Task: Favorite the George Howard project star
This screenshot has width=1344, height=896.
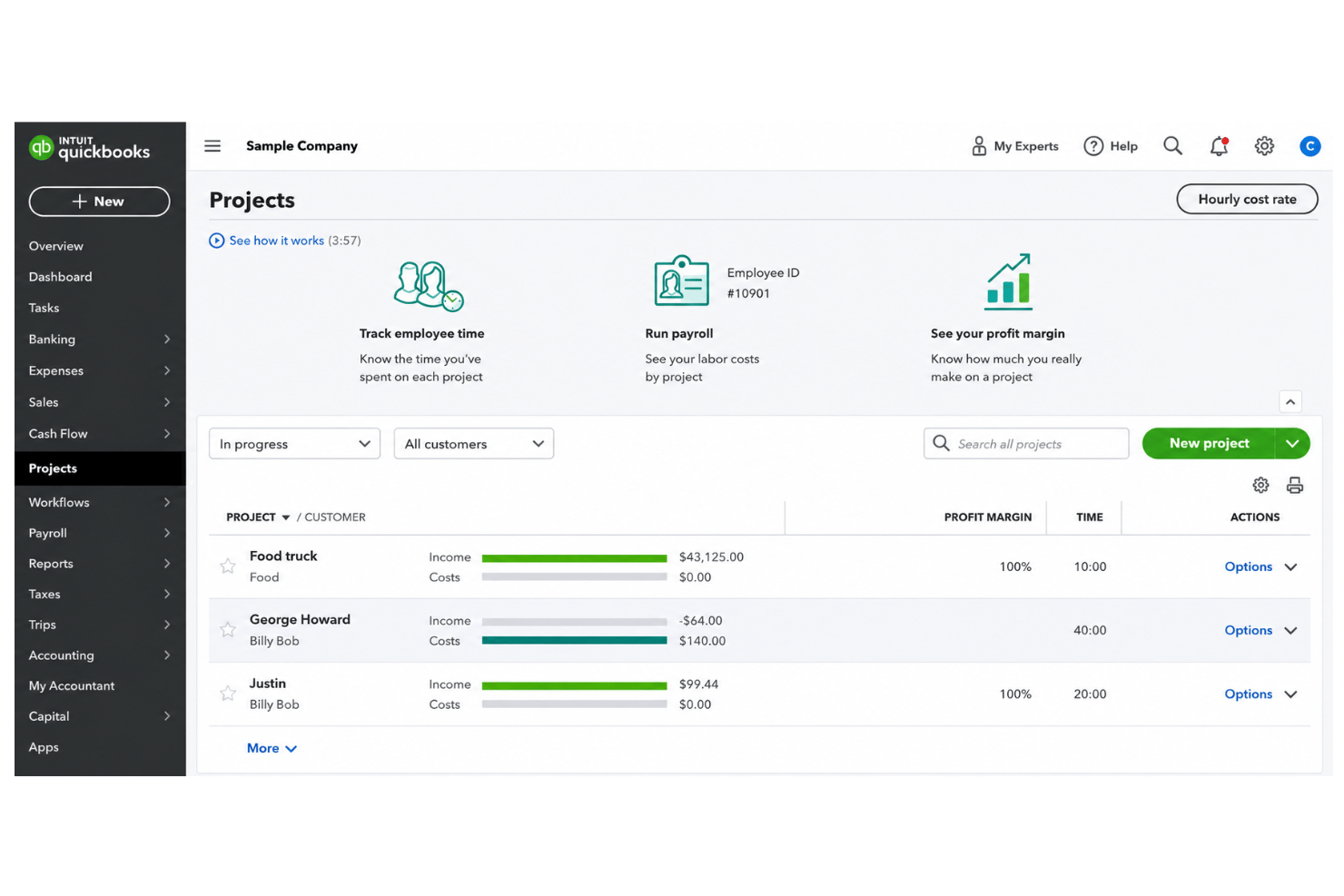Action: point(228,630)
